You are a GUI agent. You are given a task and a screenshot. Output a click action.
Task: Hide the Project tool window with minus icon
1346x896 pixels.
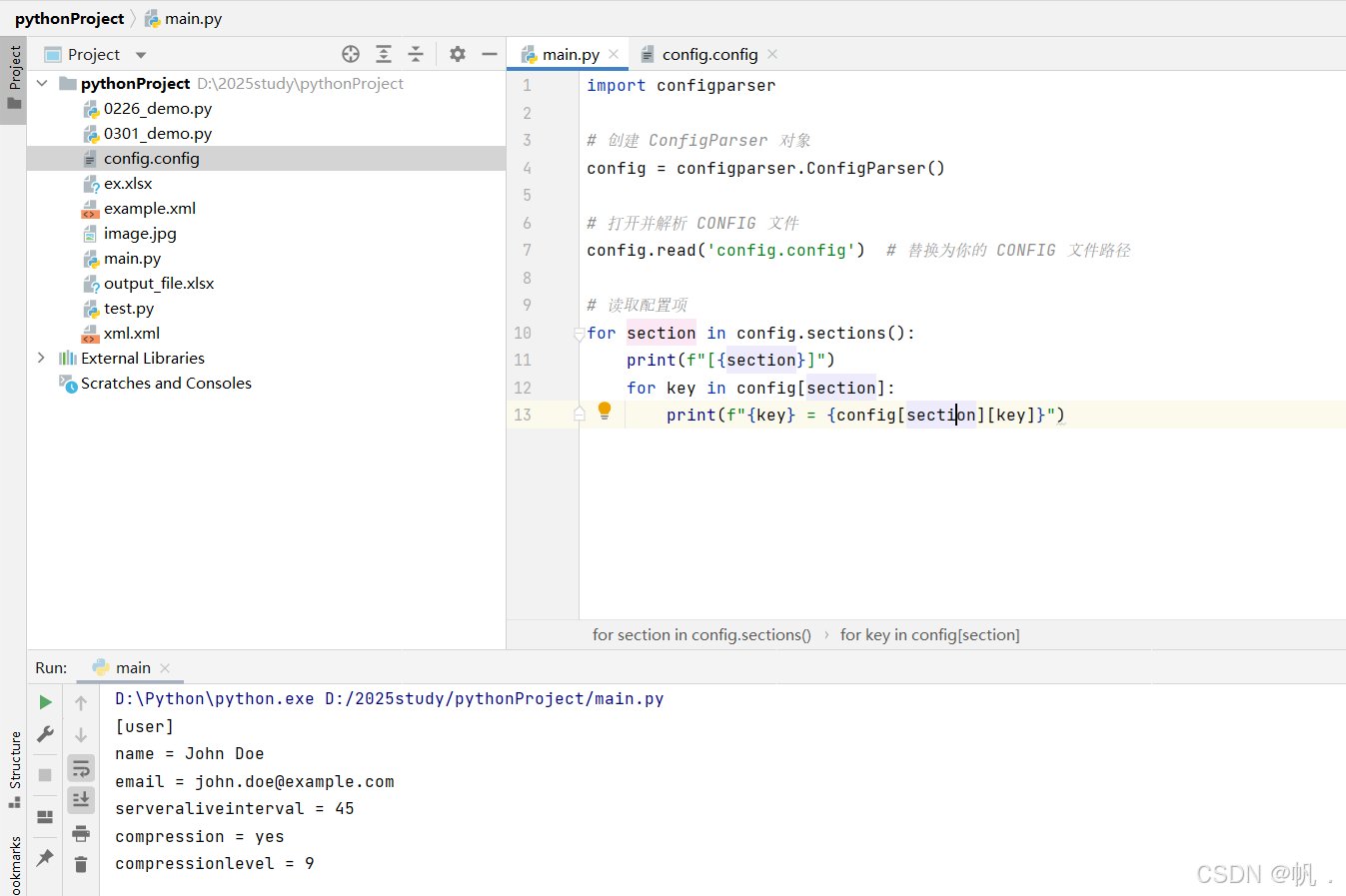coord(490,54)
